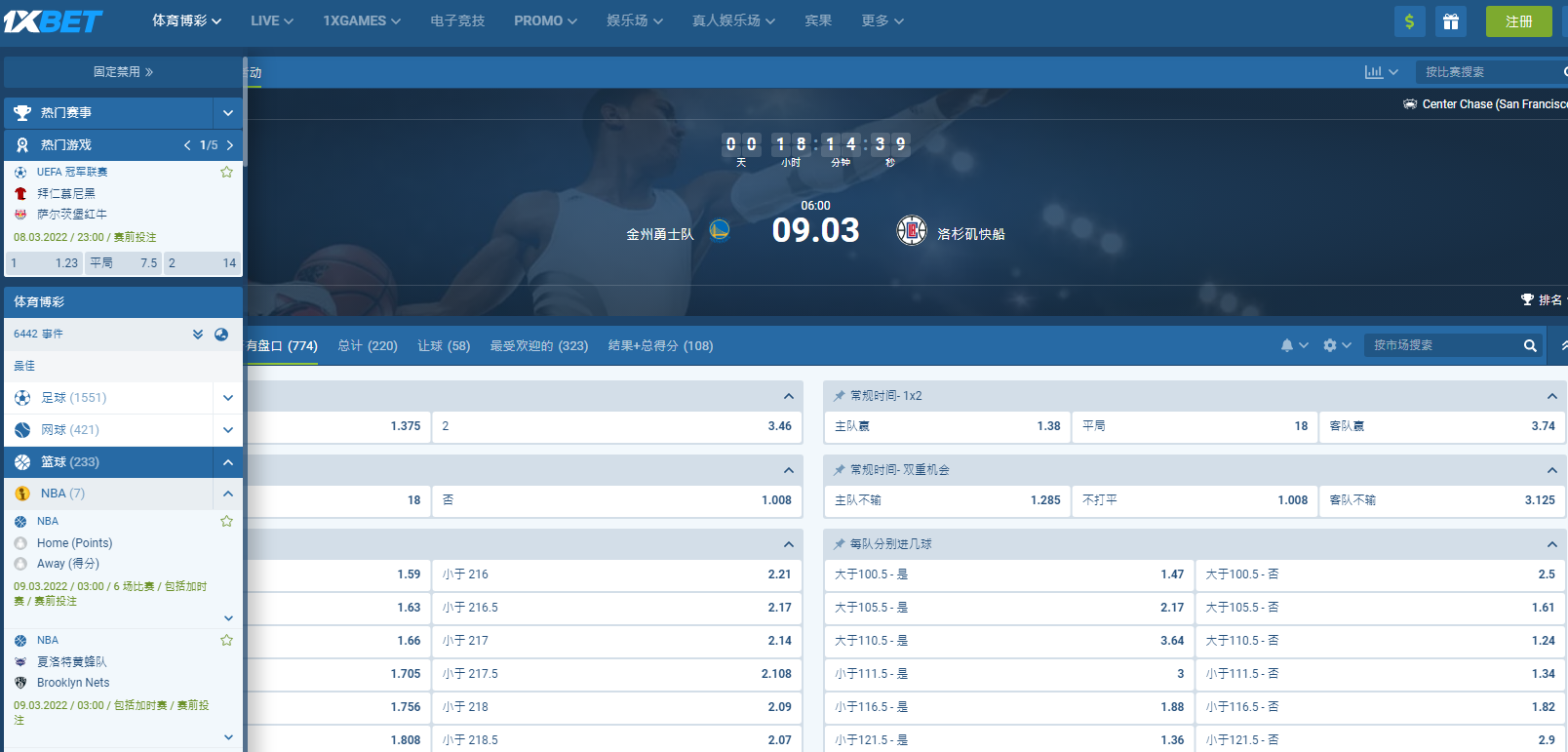1568x752 pixels.
Task: Click the 按市场搜索 market search field
Action: [1441, 345]
